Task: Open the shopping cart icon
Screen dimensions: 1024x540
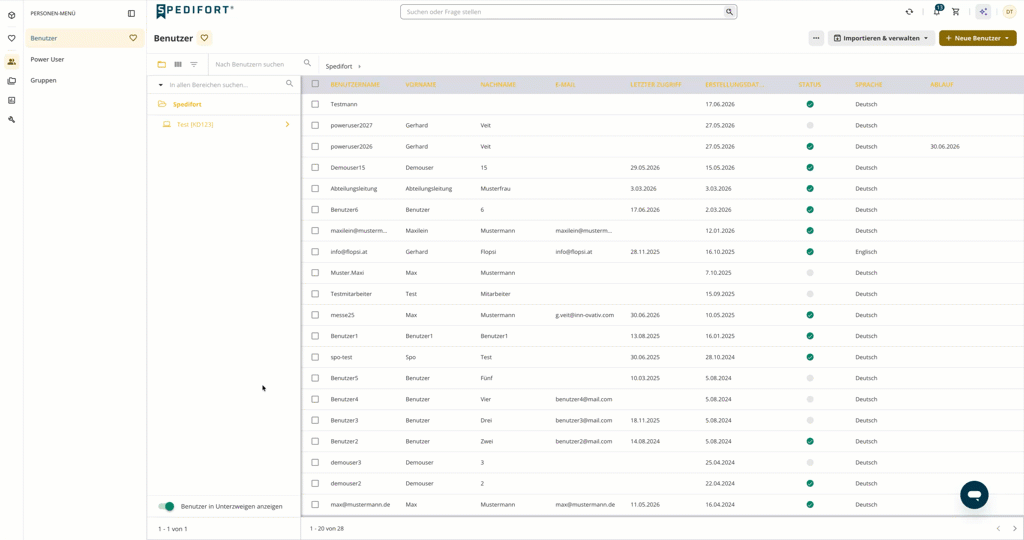Action: coord(955,12)
